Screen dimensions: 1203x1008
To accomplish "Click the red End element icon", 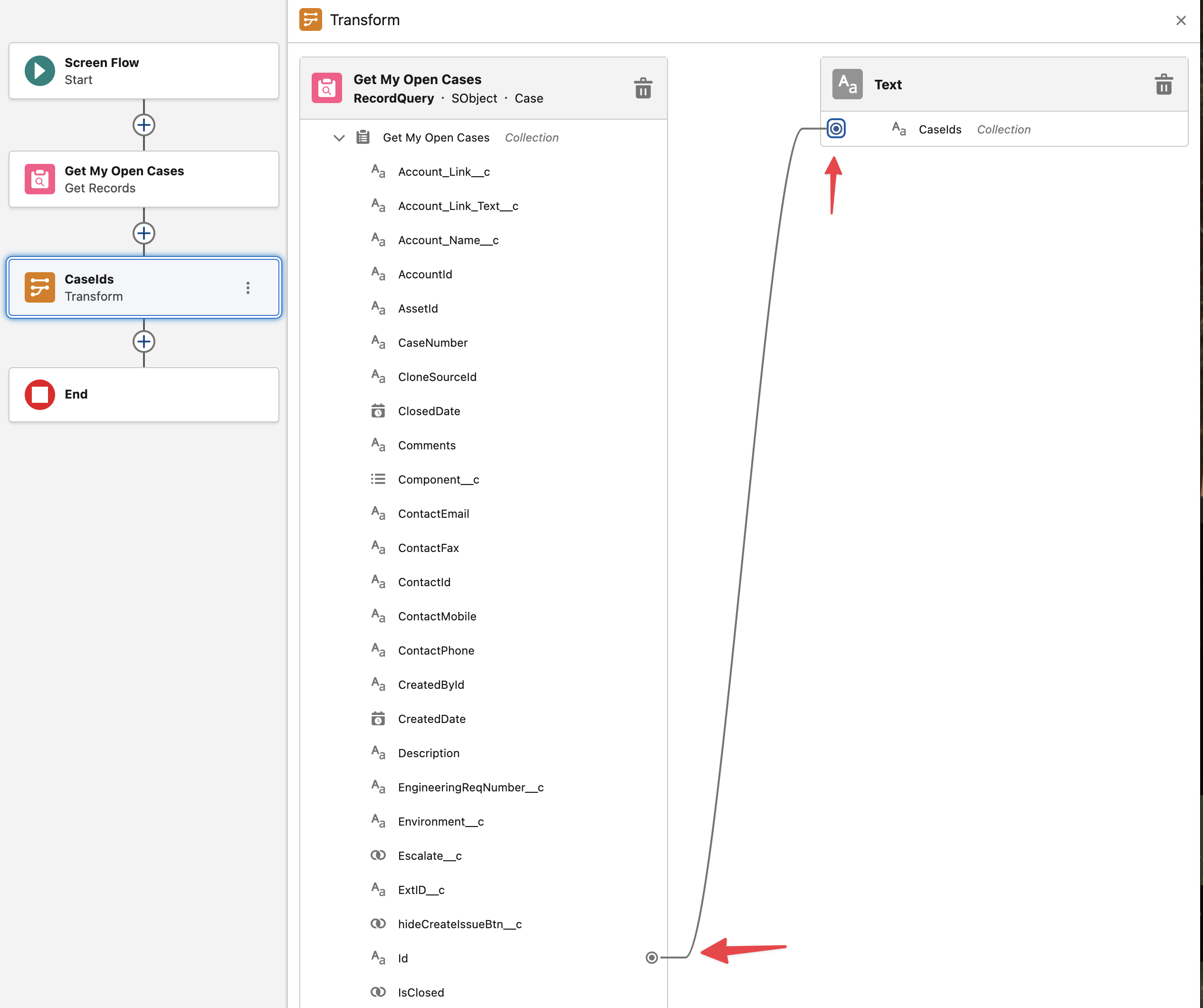I will (x=39, y=395).
